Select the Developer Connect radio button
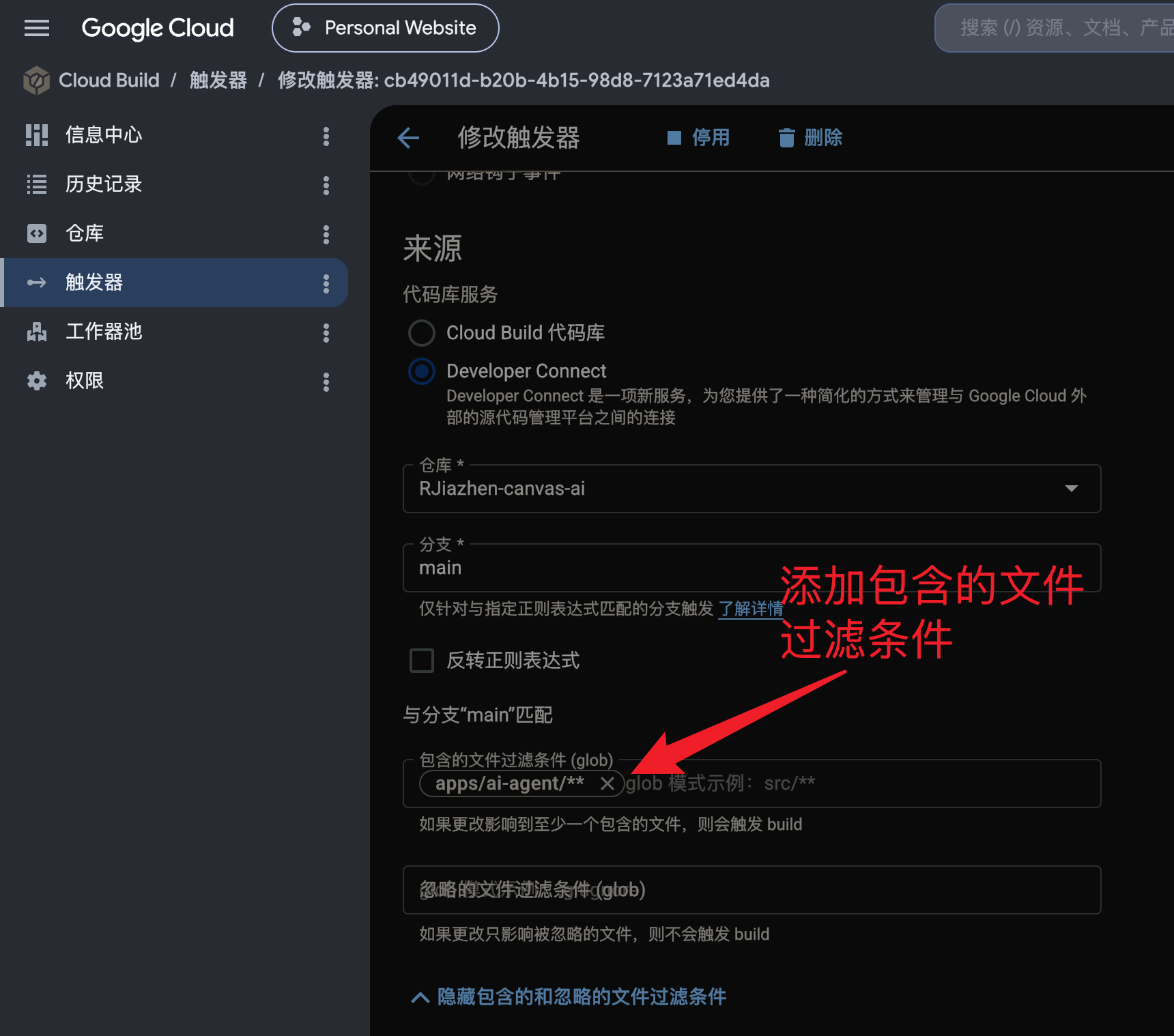The height and width of the screenshot is (1036, 1174). 422,371
